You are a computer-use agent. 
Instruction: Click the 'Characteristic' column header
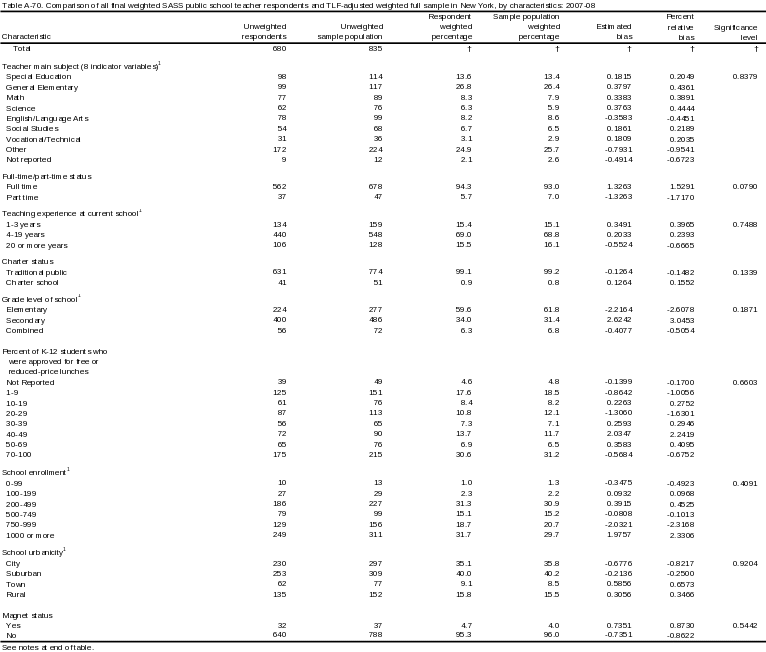(26, 37)
